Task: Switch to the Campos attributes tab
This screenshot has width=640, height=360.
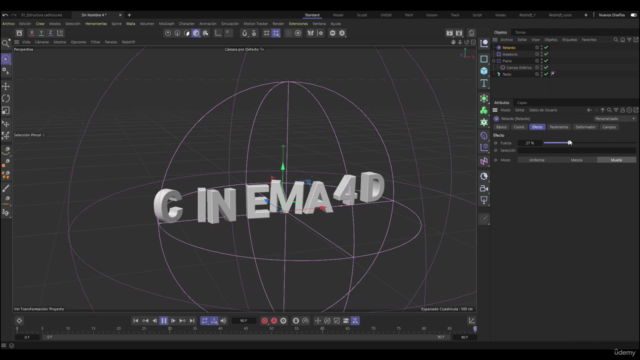Action: tap(609, 127)
